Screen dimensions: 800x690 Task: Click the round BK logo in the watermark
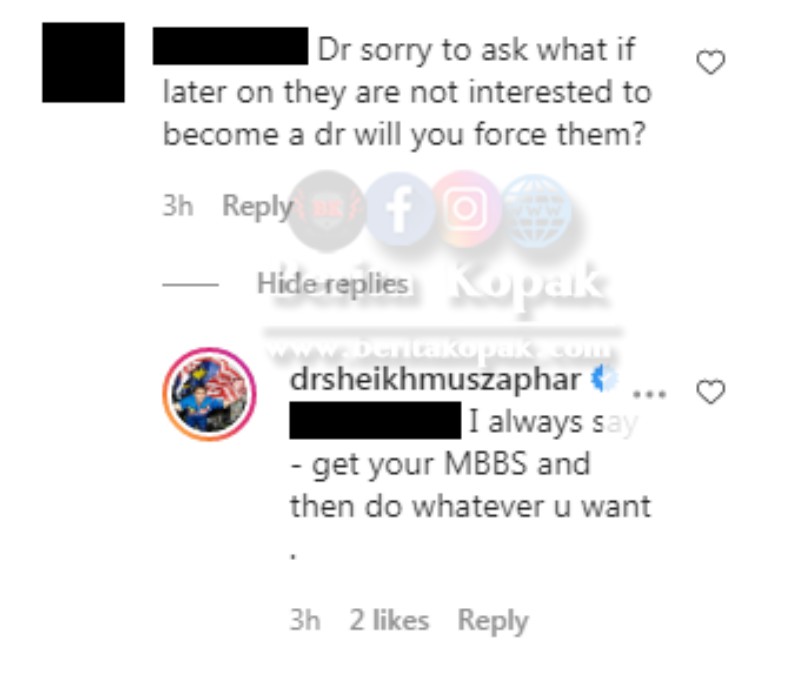pyautogui.click(x=328, y=210)
